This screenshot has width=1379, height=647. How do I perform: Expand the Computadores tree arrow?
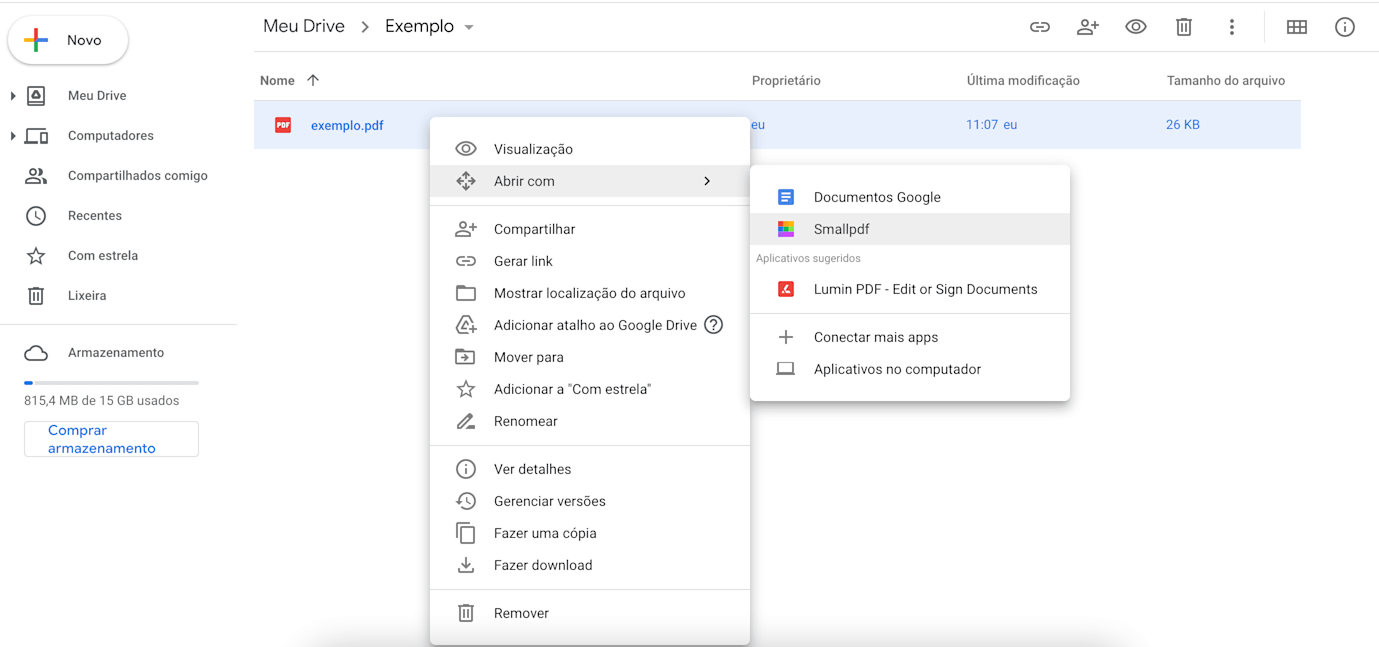coord(13,136)
